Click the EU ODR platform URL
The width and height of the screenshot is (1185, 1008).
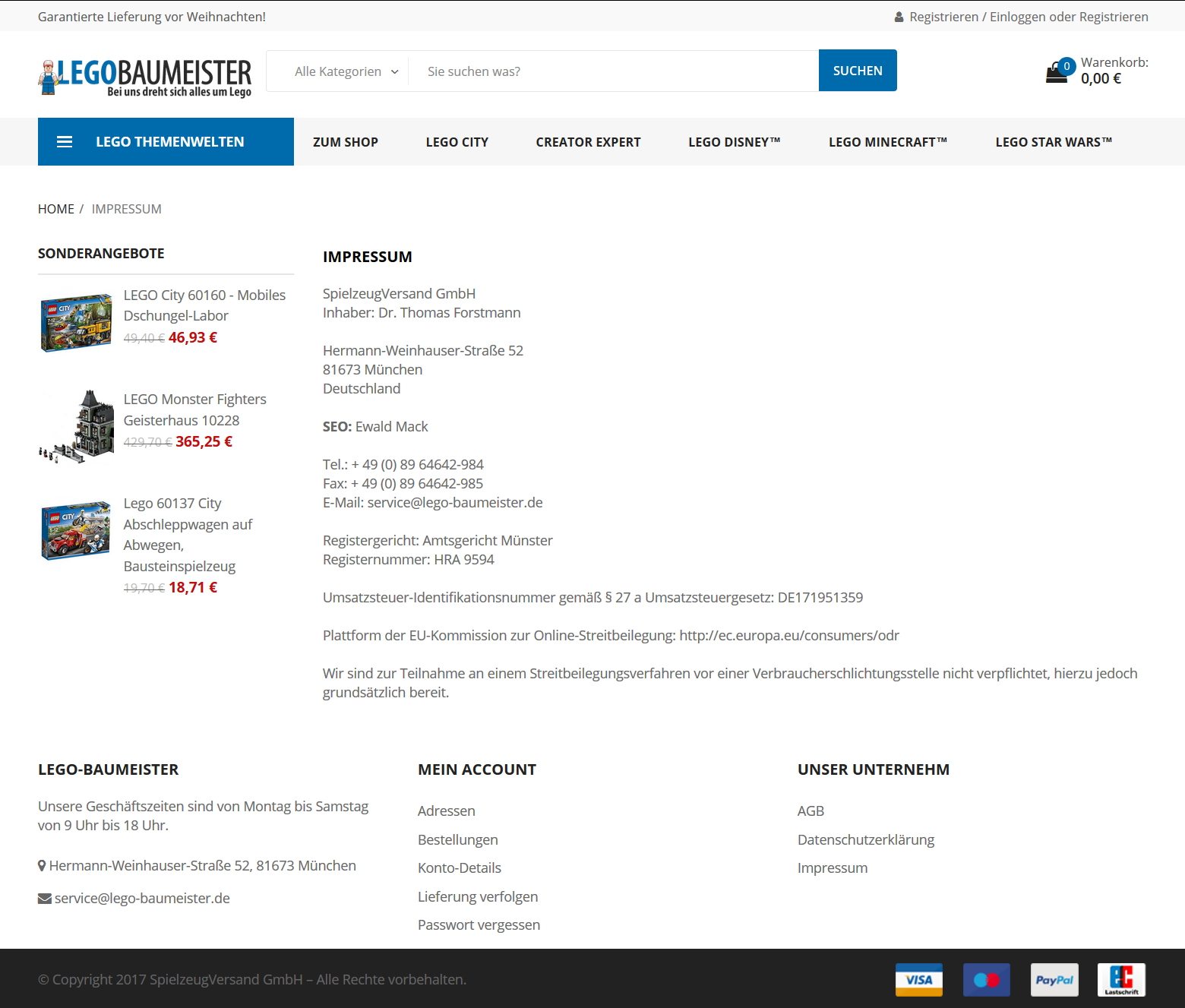click(789, 636)
